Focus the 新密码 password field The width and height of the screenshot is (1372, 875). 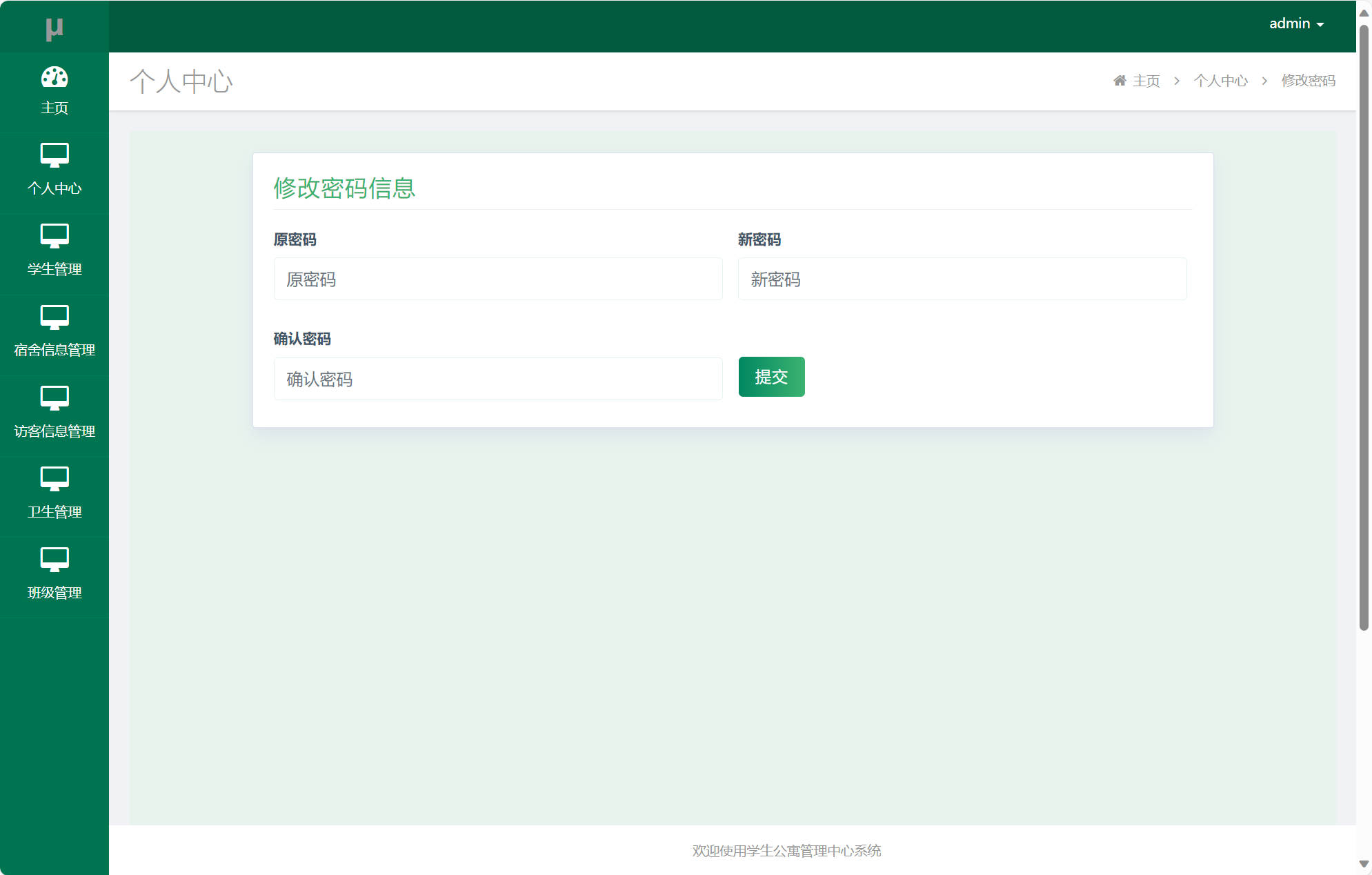[x=962, y=279]
